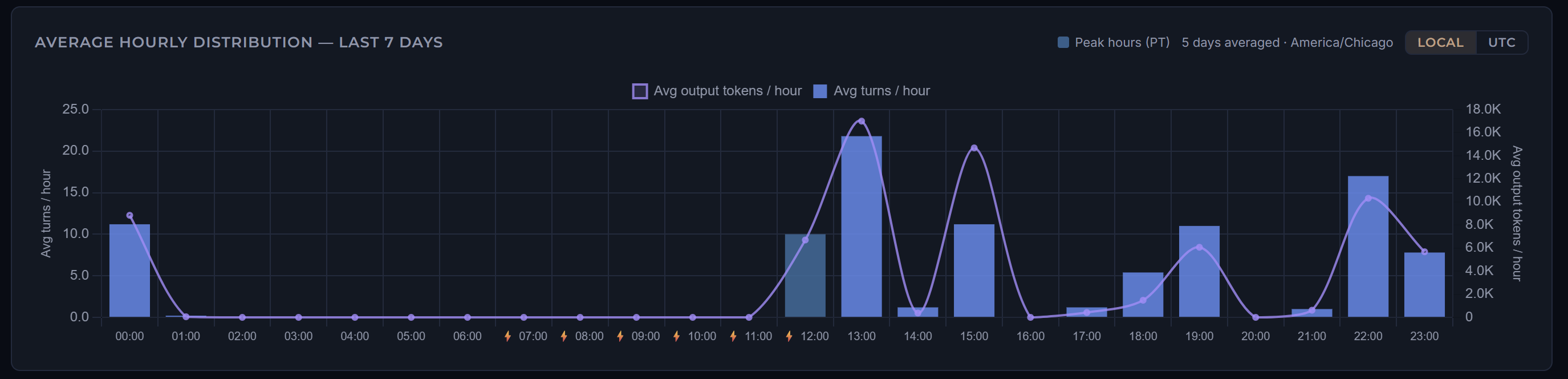1568x379 pixels.
Task: Click the lightning icon beside 10:00
Action: point(676,336)
